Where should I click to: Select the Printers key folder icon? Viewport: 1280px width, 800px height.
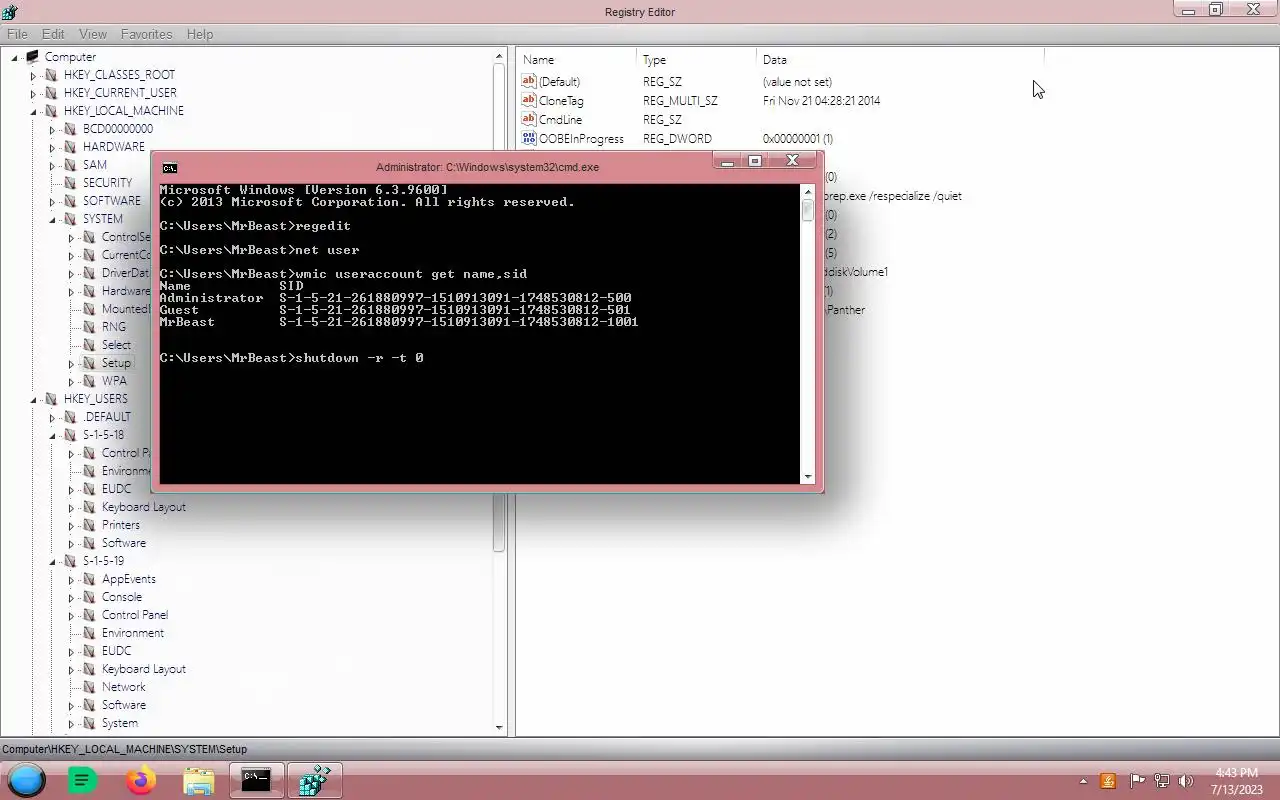tap(89, 525)
